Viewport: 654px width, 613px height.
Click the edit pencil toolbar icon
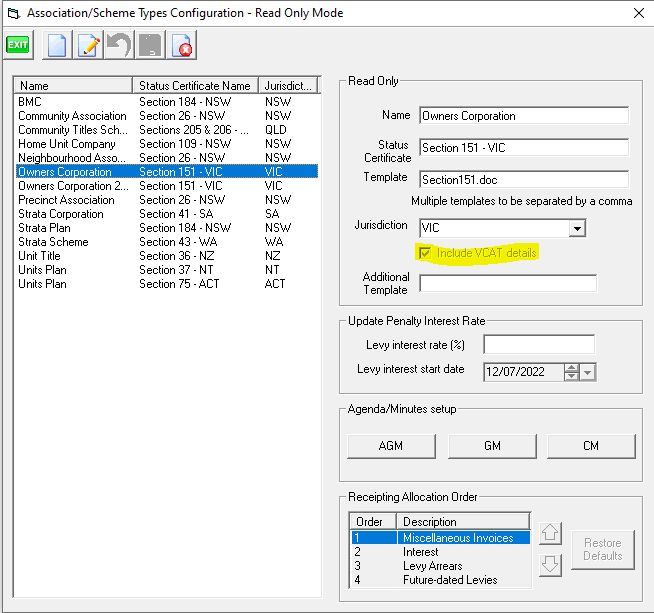coord(88,45)
